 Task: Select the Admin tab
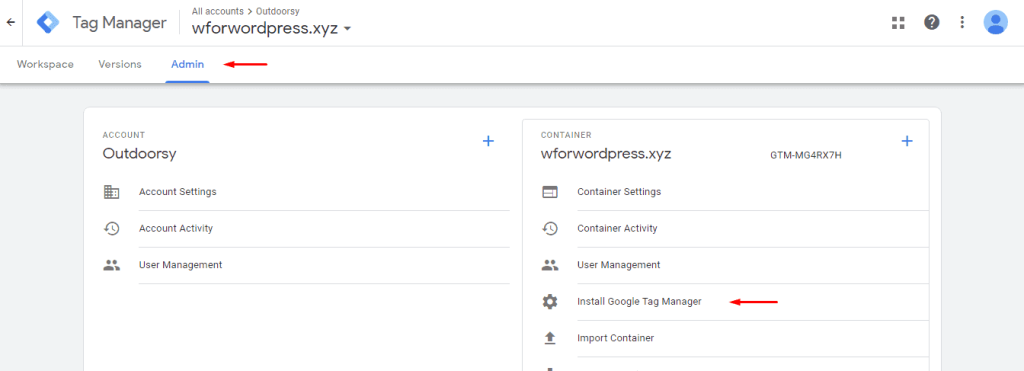click(x=187, y=65)
